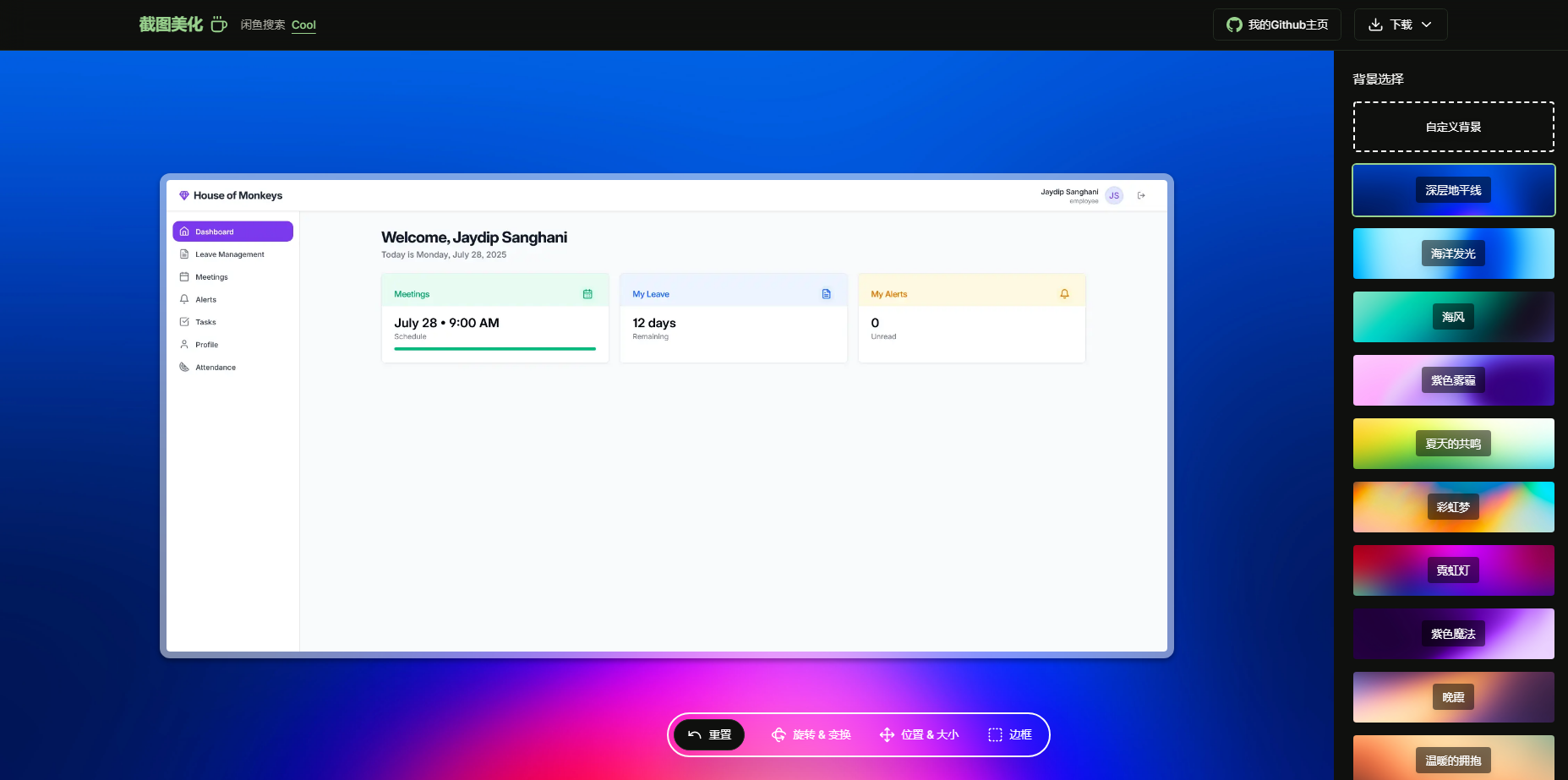Click the logout icon in the dashboard header

1141,195
